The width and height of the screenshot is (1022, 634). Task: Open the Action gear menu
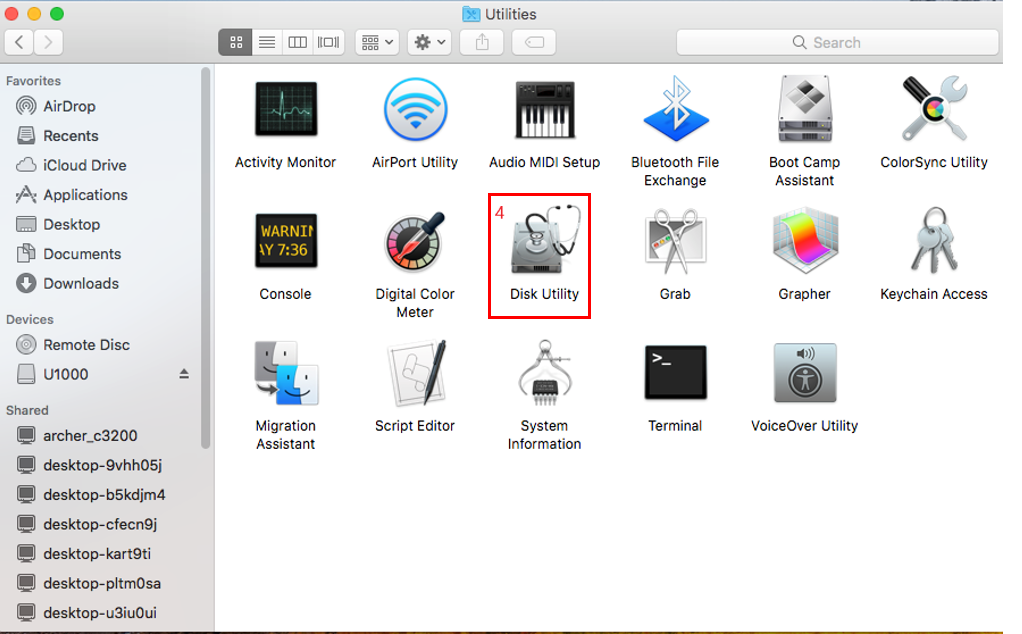pos(430,42)
